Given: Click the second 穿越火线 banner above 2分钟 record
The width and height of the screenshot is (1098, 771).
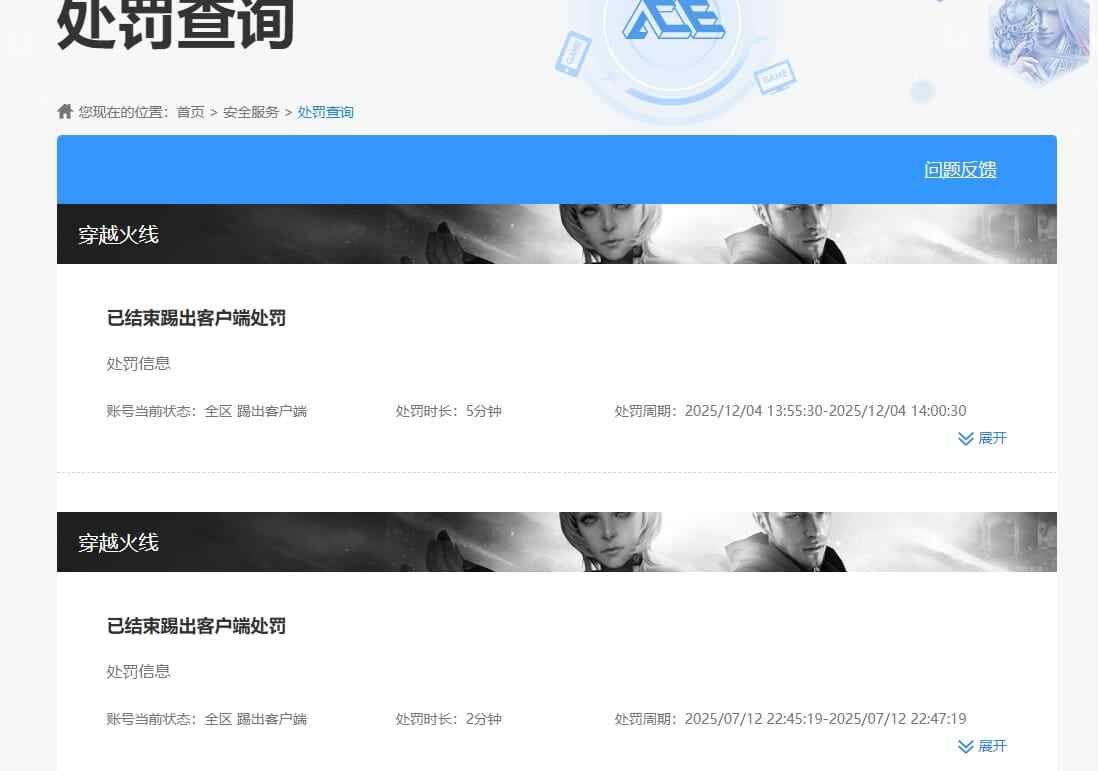Looking at the screenshot, I should pos(557,542).
